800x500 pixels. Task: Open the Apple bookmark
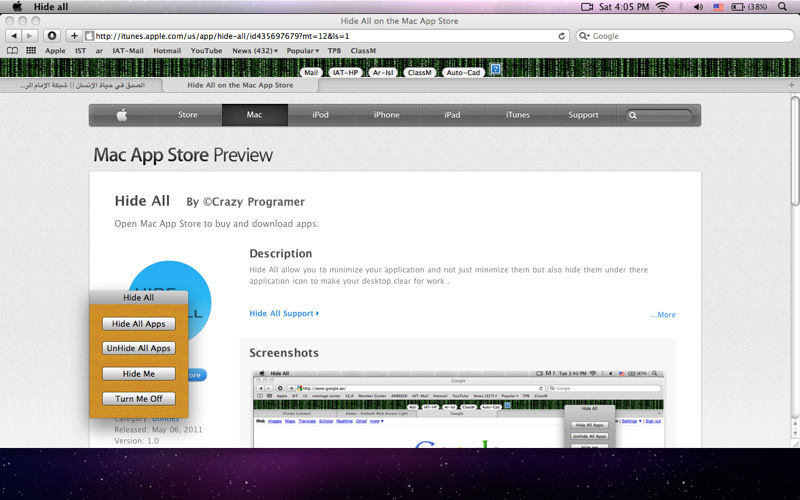click(55, 51)
